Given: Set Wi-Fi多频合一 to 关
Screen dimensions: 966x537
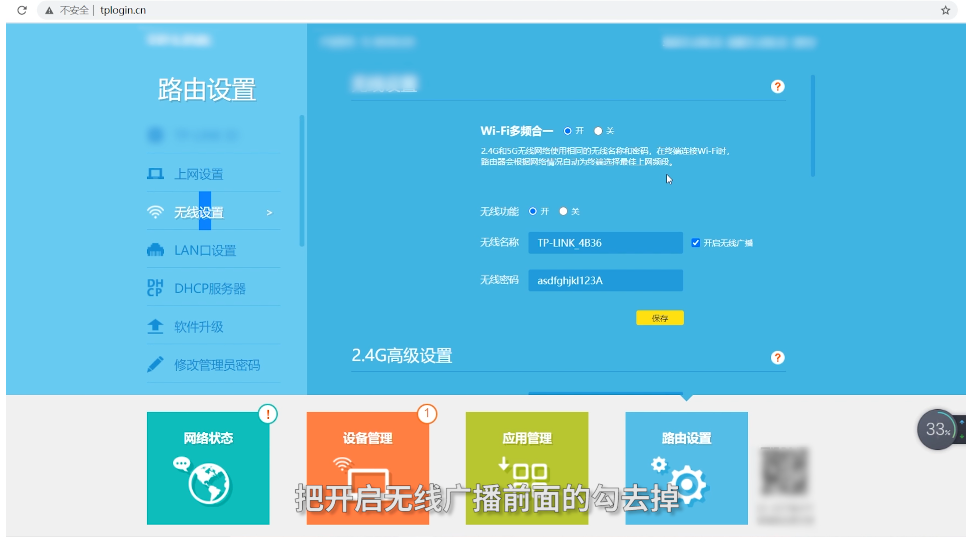Looking at the screenshot, I should [x=598, y=130].
